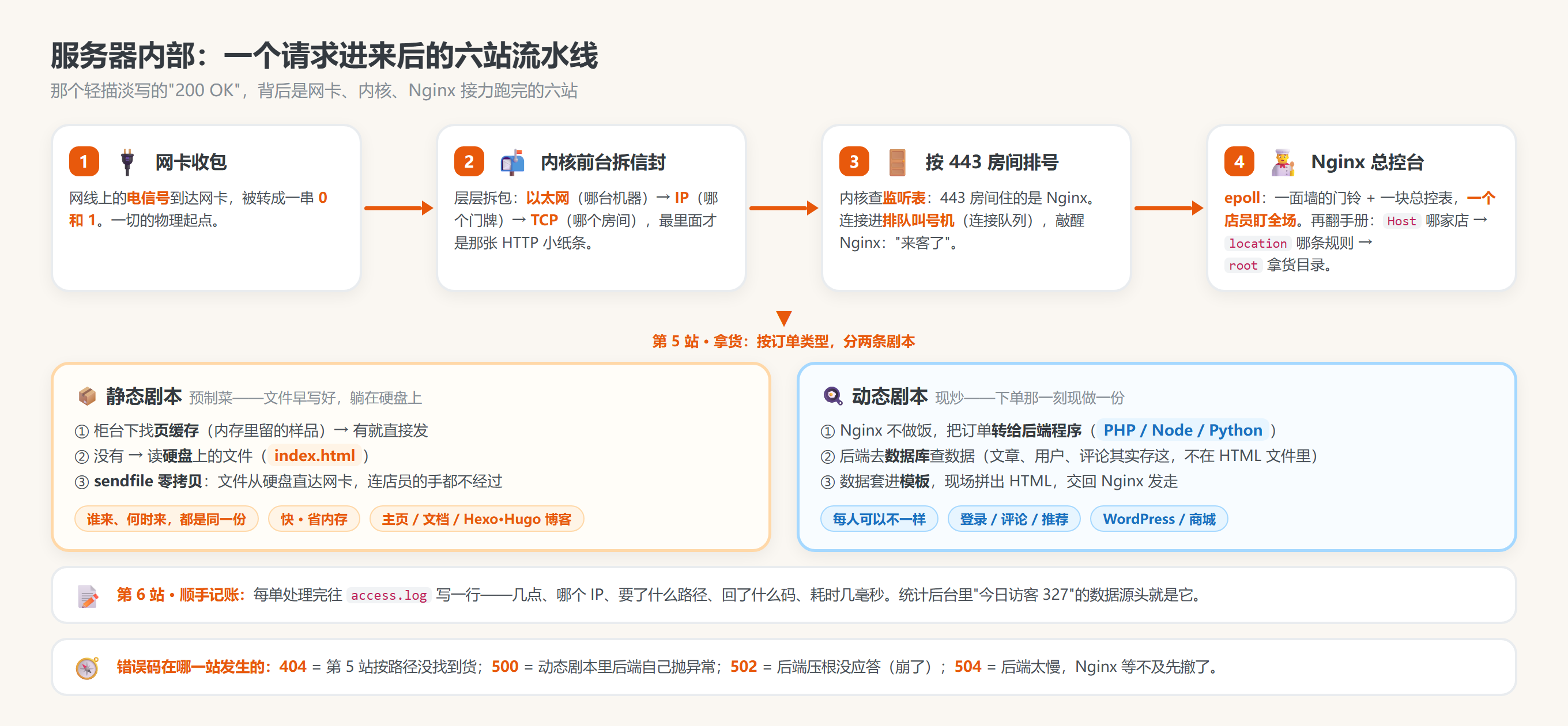Click the magnifier icon beside 动态剧本

pyautogui.click(x=832, y=396)
